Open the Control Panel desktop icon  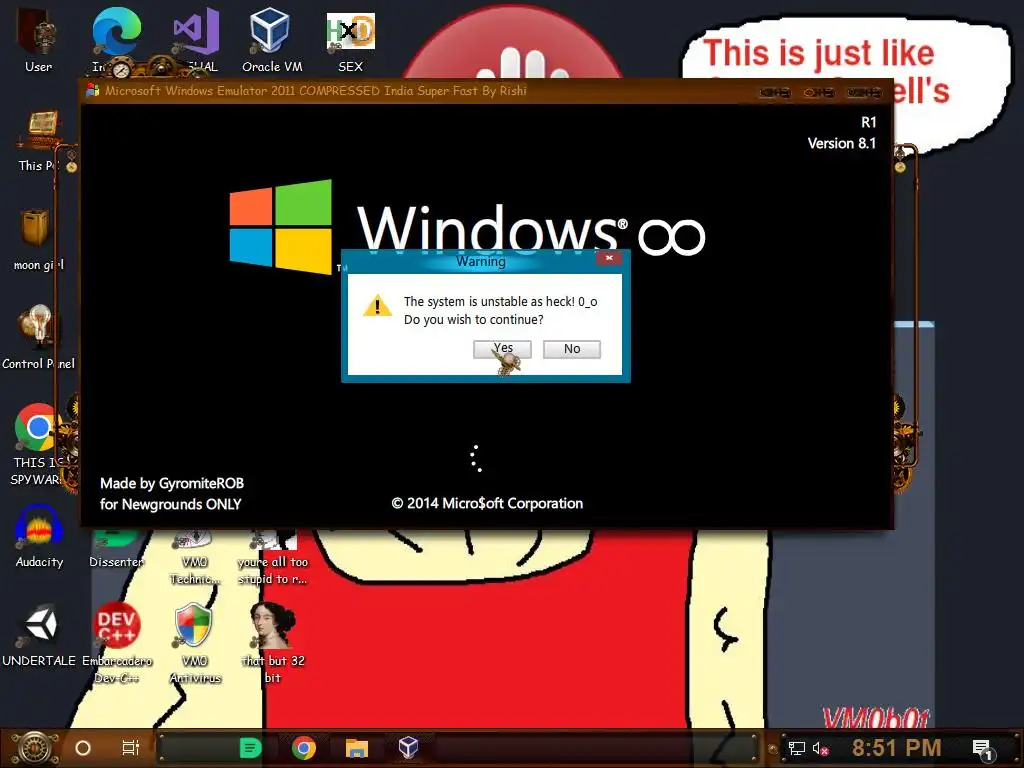pyautogui.click(x=38, y=338)
